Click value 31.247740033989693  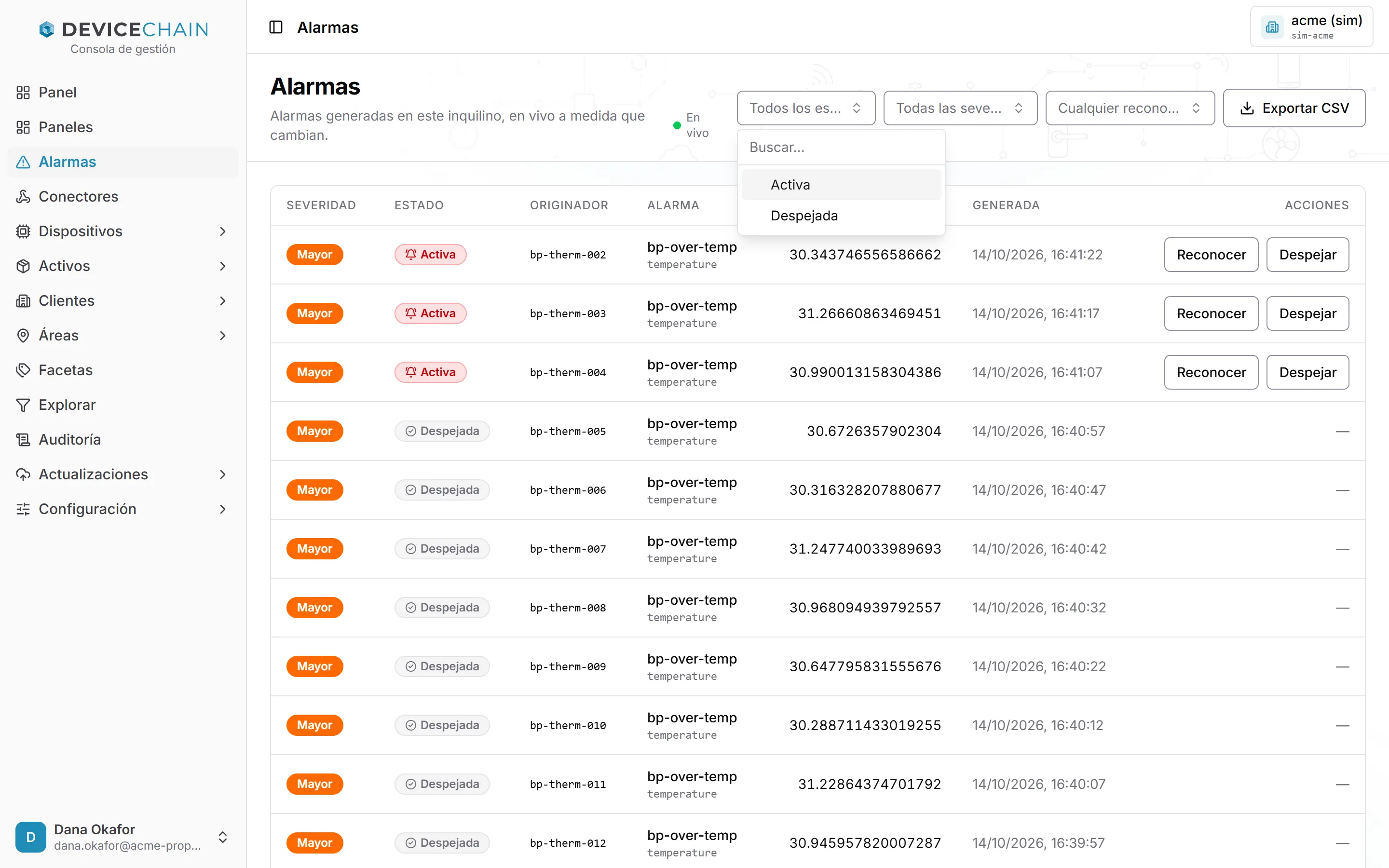pyautogui.click(x=865, y=549)
